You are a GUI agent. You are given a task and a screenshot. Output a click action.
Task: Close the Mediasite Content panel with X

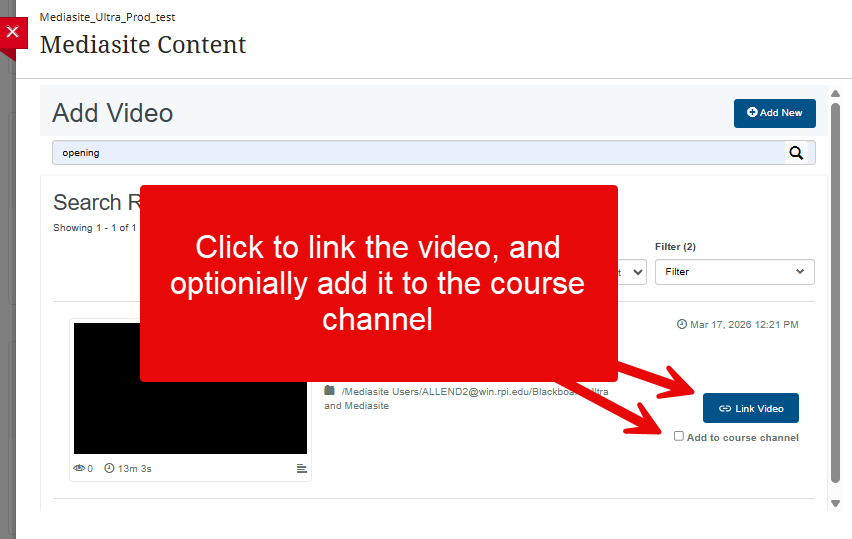pos(13,33)
